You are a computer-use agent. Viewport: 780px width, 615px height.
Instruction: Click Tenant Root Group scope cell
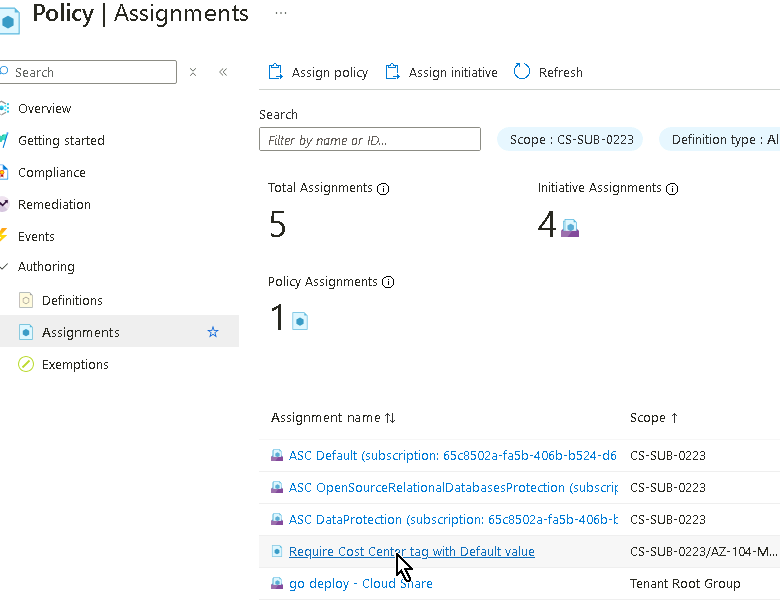(685, 583)
